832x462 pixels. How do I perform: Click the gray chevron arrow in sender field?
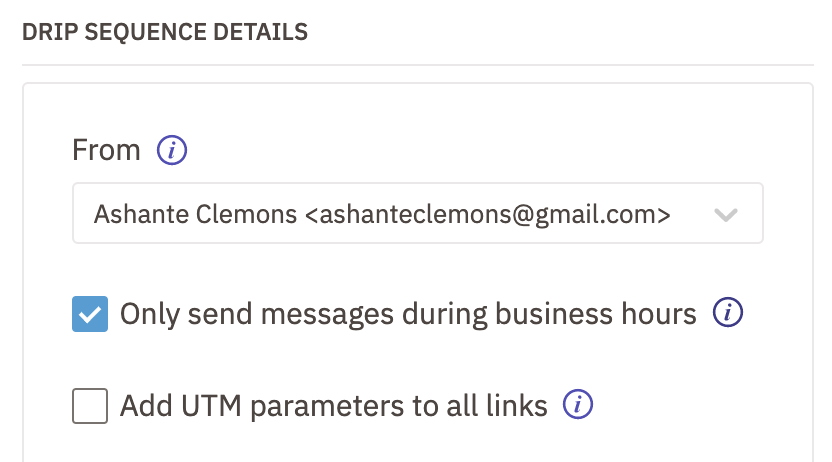click(x=725, y=215)
